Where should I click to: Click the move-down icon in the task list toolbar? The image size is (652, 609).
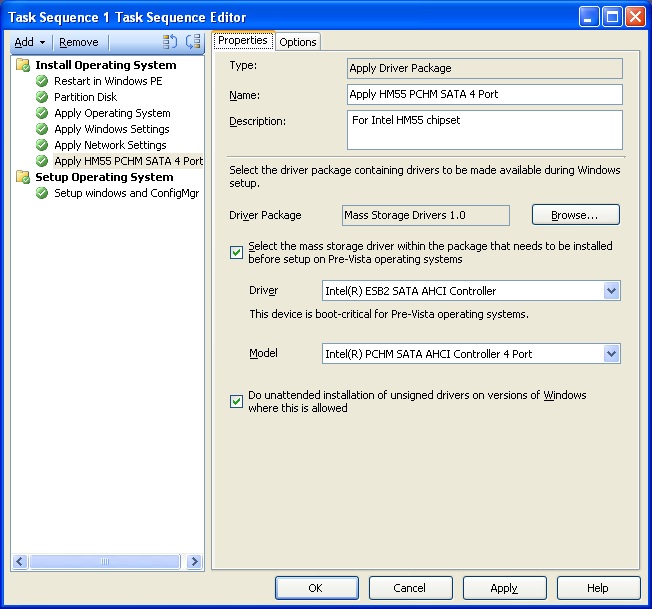point(193,42)
